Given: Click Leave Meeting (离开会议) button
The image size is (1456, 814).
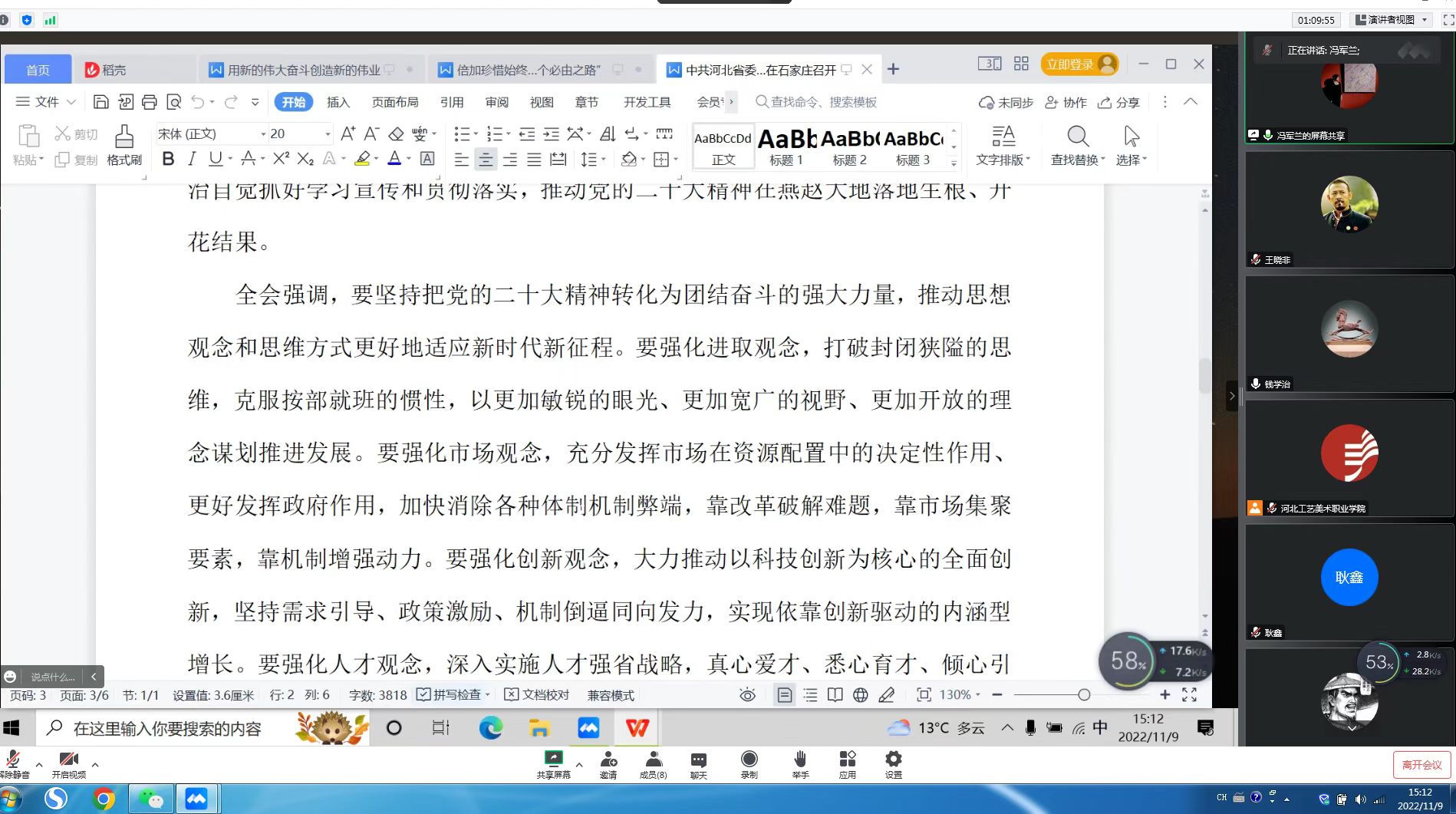Looking at the screenshot, I should coord(1421,765).
